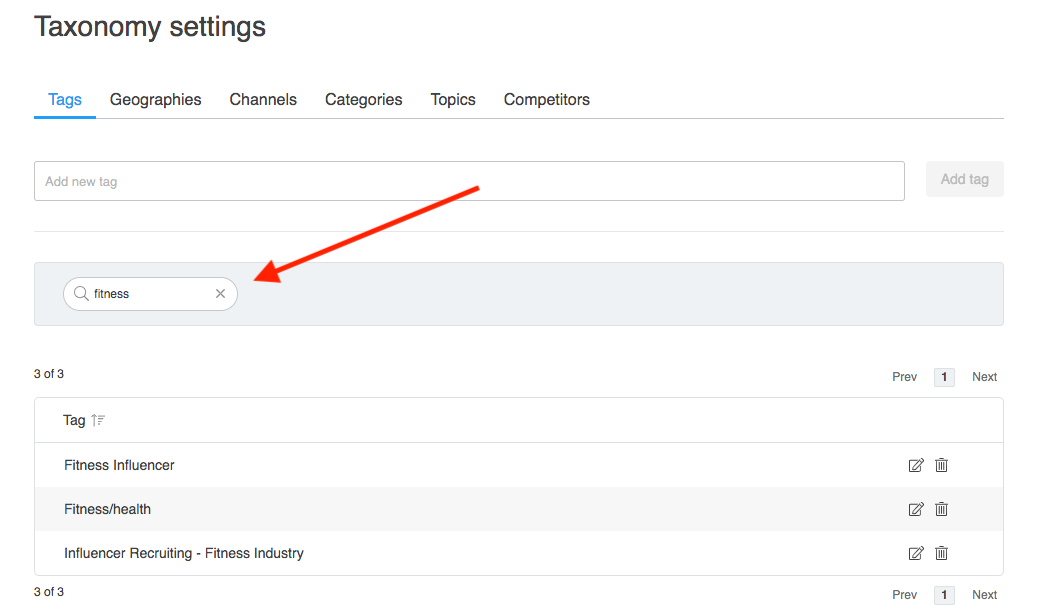This screenshot has height=610, width=1043.
Task: Delete the Fitness/health tag
Action: (941, 509)
